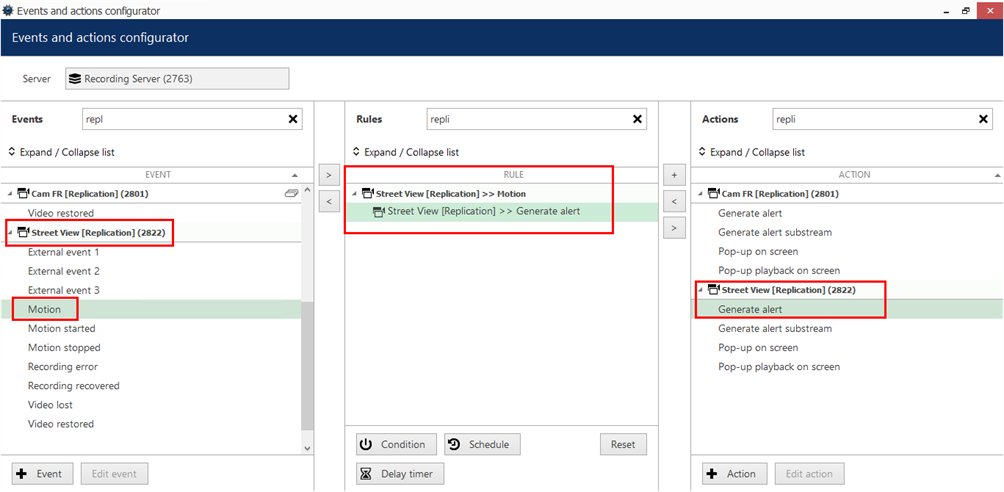Open the Recording Server selector
The height and width of the screenshot is (492, 1004).
pyautogui.click(x=177, y=79)
